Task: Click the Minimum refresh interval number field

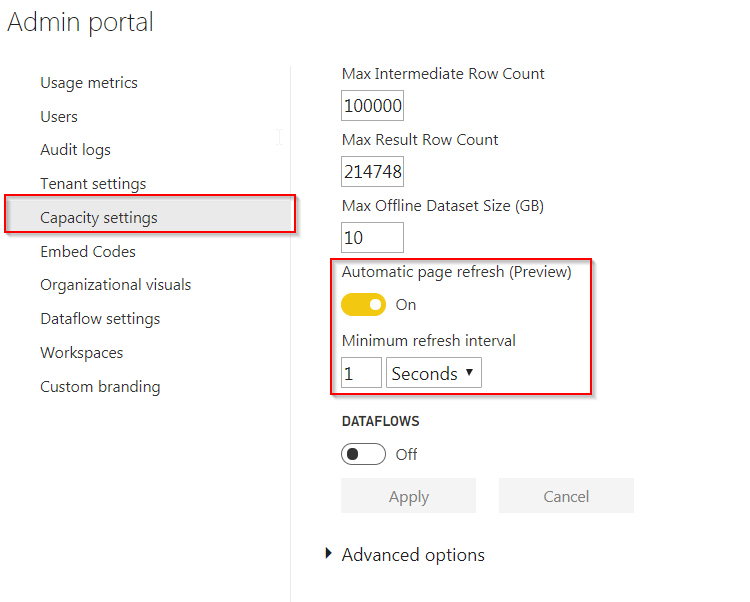Action: point(361,373)
